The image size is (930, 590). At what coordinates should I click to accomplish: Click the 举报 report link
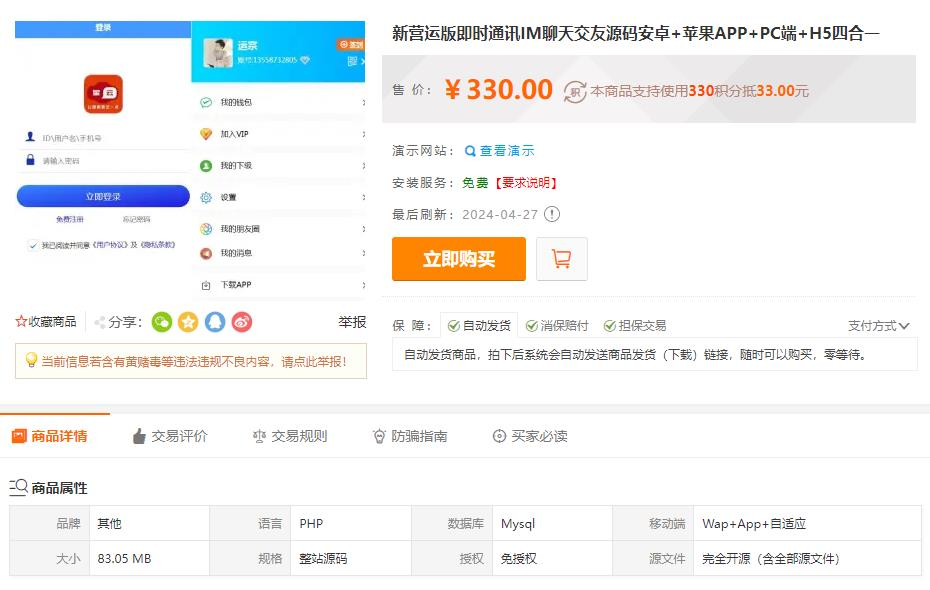point(352,322)
